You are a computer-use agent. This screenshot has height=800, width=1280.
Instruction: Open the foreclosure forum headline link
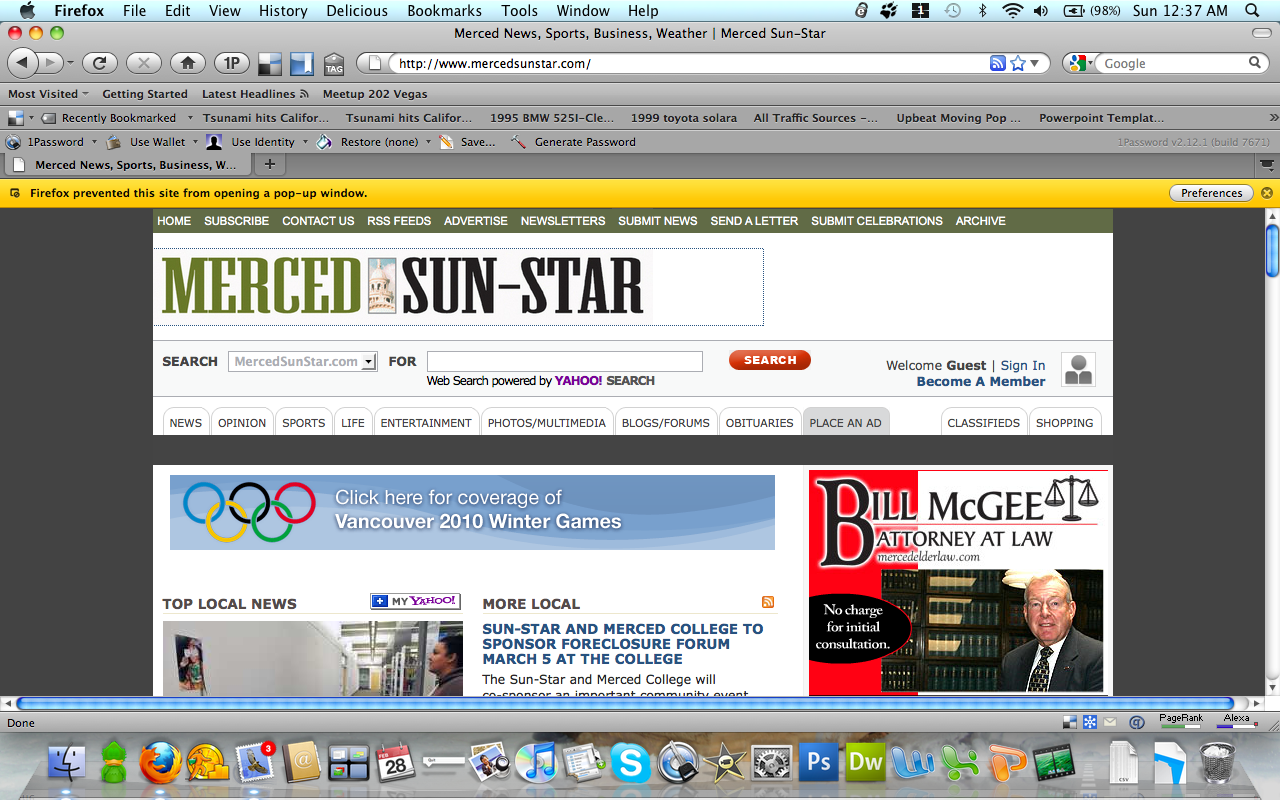tap(622, 644)
